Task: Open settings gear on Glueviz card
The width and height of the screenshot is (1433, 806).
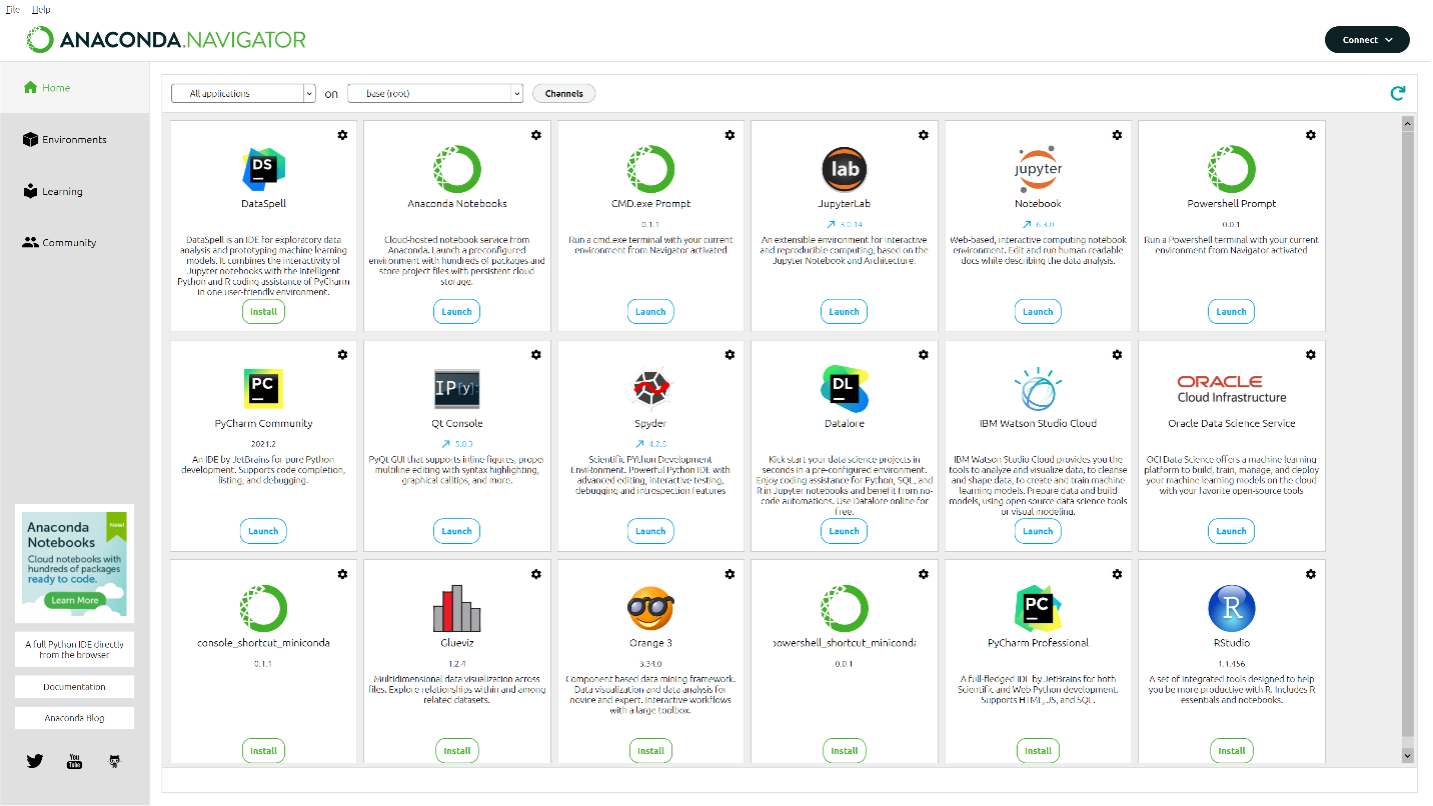Action: [536, 574]
